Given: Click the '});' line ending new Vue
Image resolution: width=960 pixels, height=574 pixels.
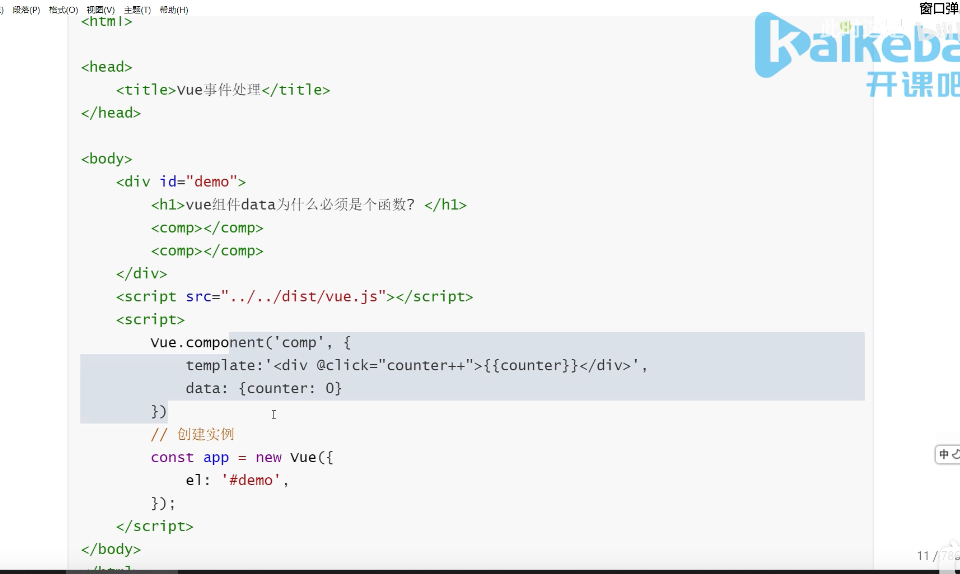Looking at the screenshot, I should pos(163,503).
